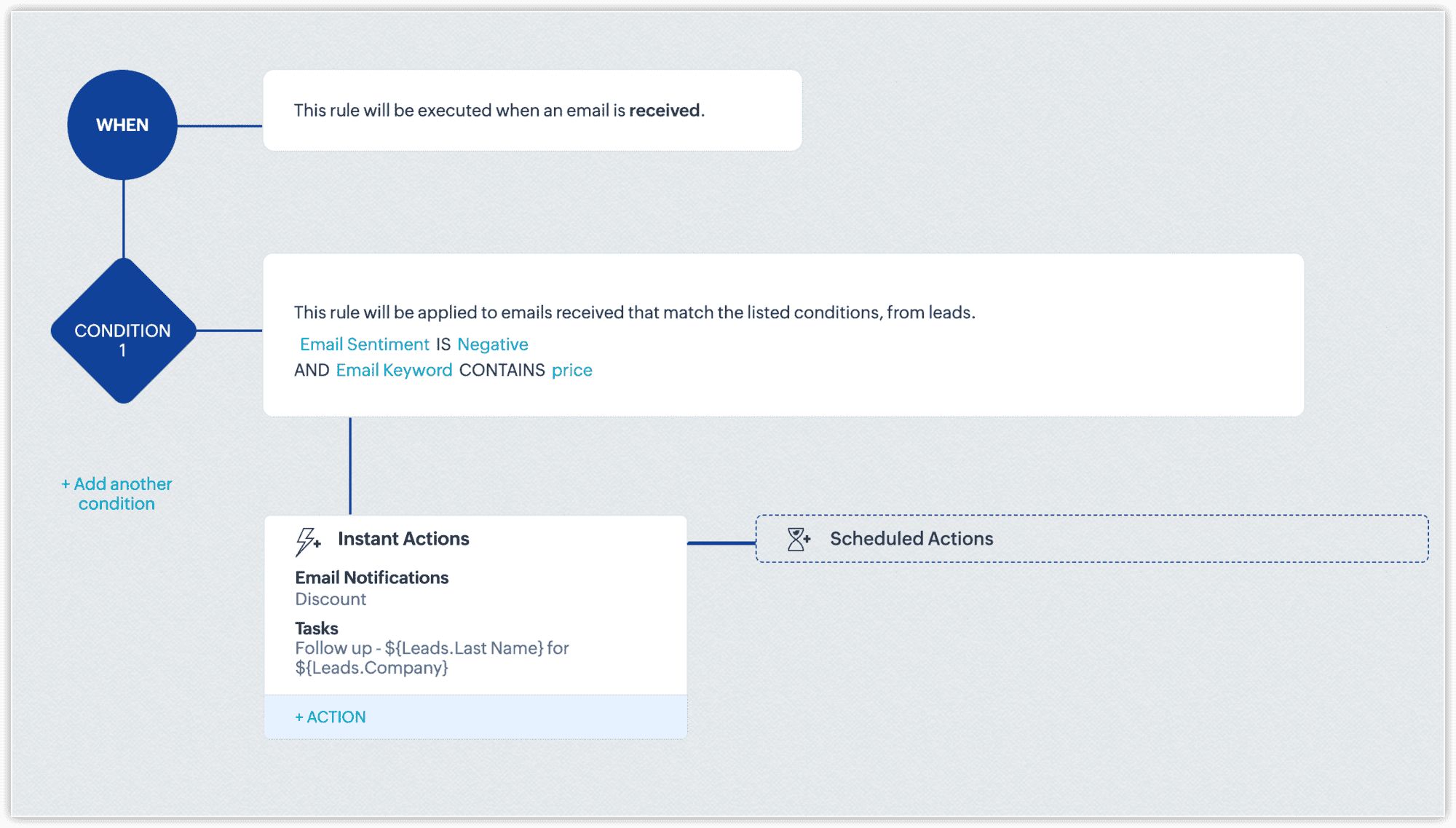Click the Email Notifications heading
This screenshot has height=828, width=1456.
371,578
